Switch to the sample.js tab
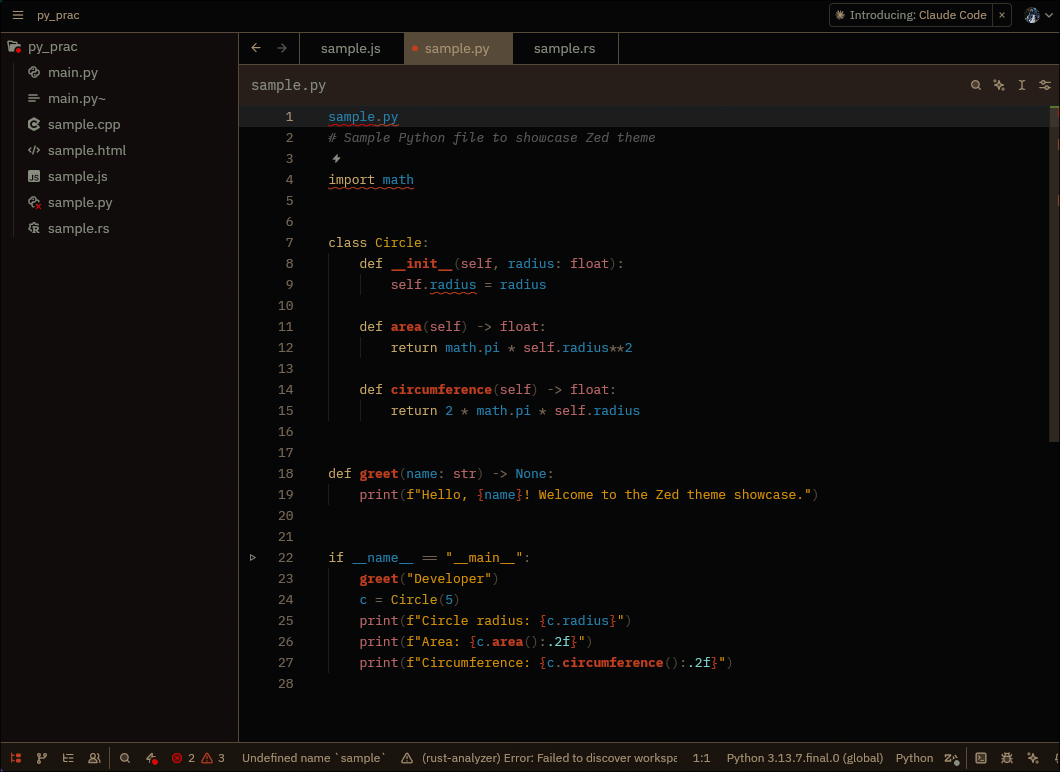The image size is (1060, 772). click(x=351, y=49)
